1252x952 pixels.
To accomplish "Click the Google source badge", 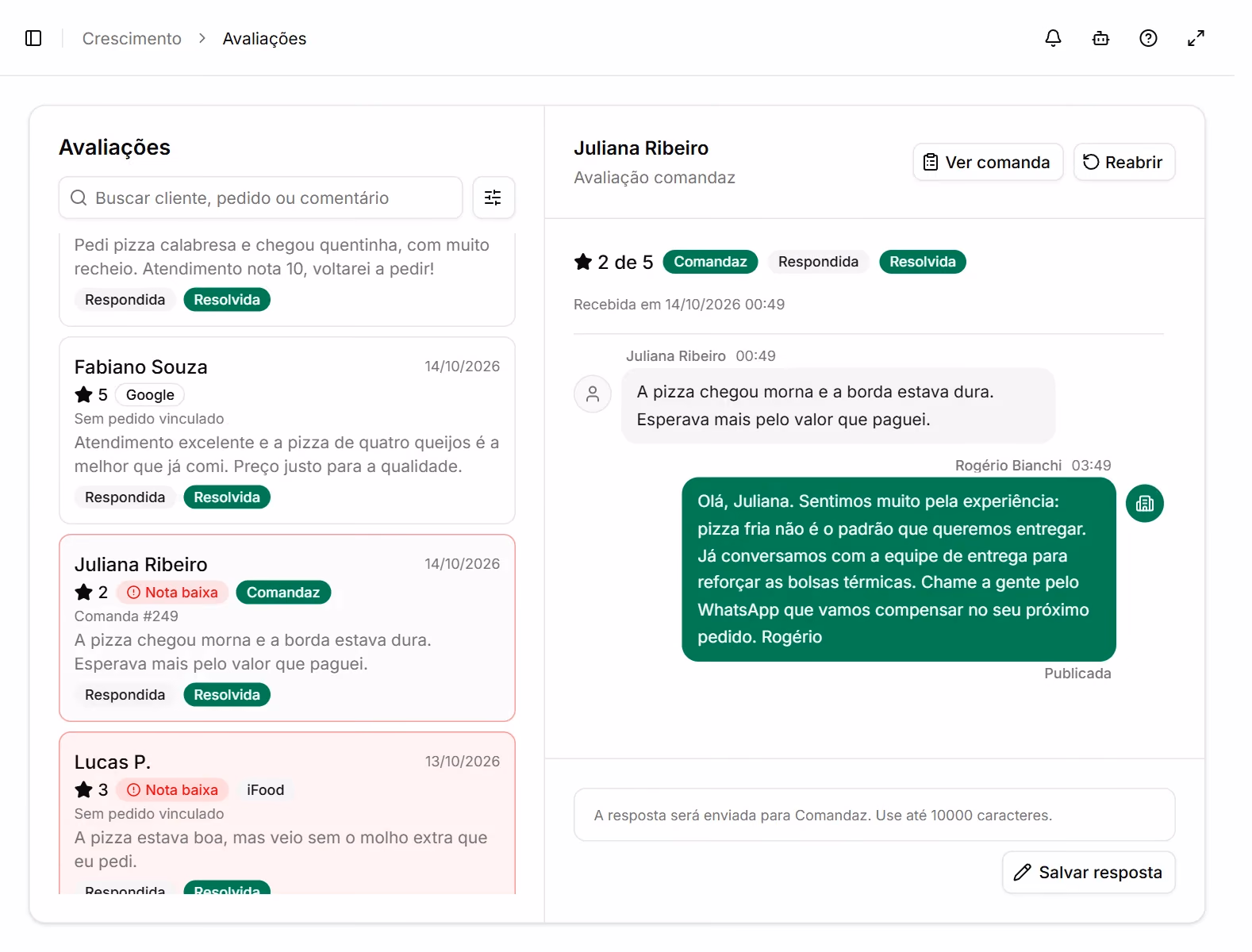I will [150, 395].
